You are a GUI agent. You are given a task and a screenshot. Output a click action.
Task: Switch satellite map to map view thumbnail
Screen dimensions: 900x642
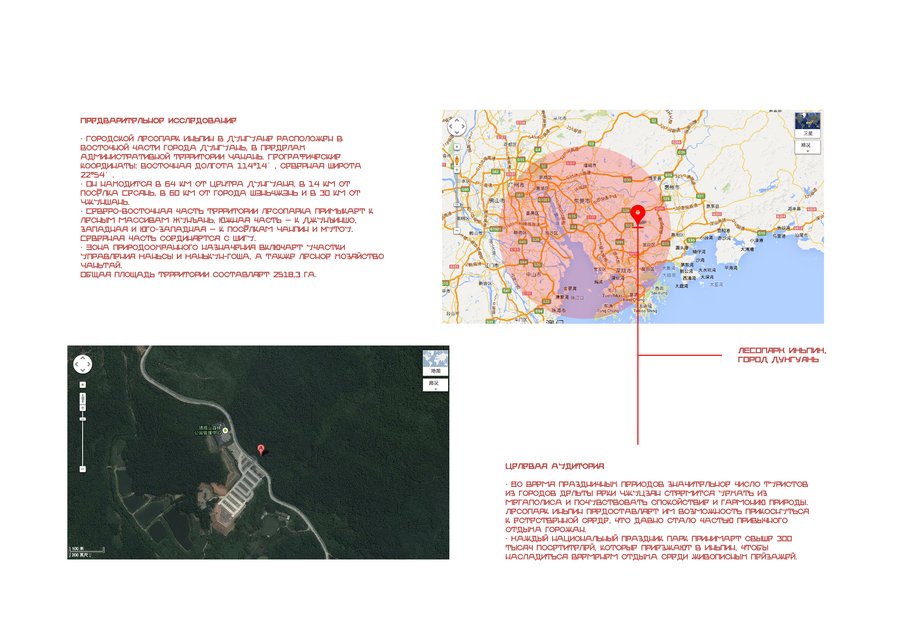435,362
